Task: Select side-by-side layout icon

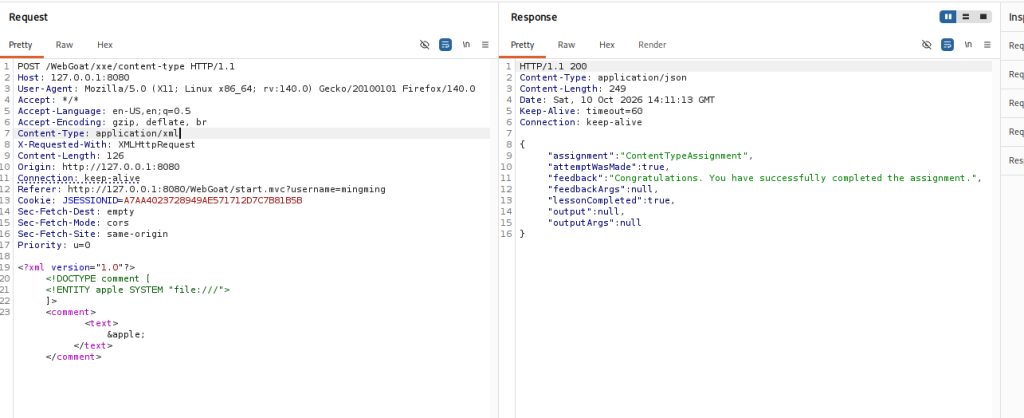Action: click(948, 17)
